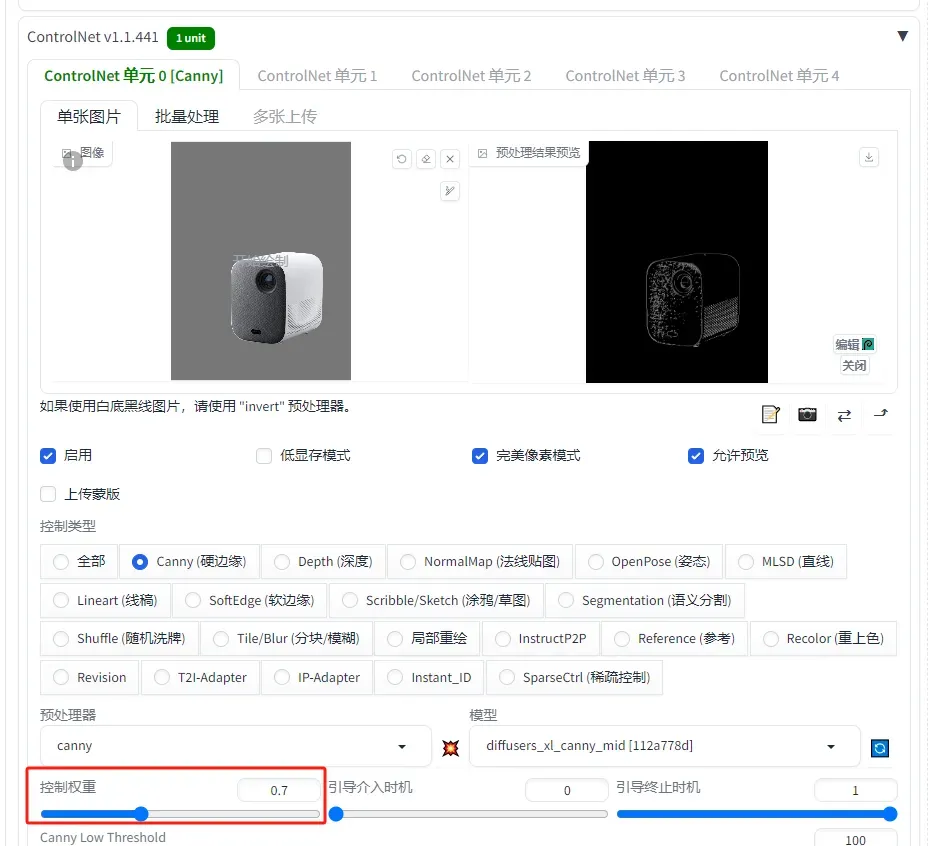Select the Depth (深度) radio option
The height and width of the screenshot is (846, 932).
(323, 562)
